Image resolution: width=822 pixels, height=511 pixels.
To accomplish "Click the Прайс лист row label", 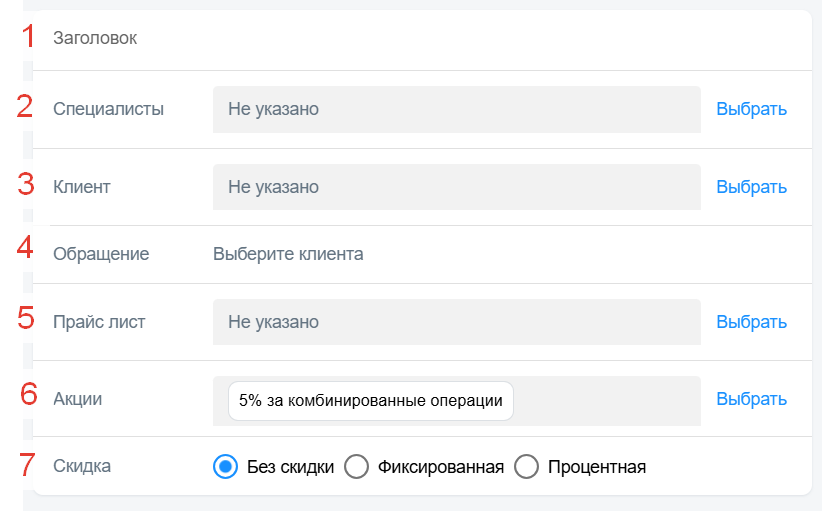I will click(x=99, y=322).
